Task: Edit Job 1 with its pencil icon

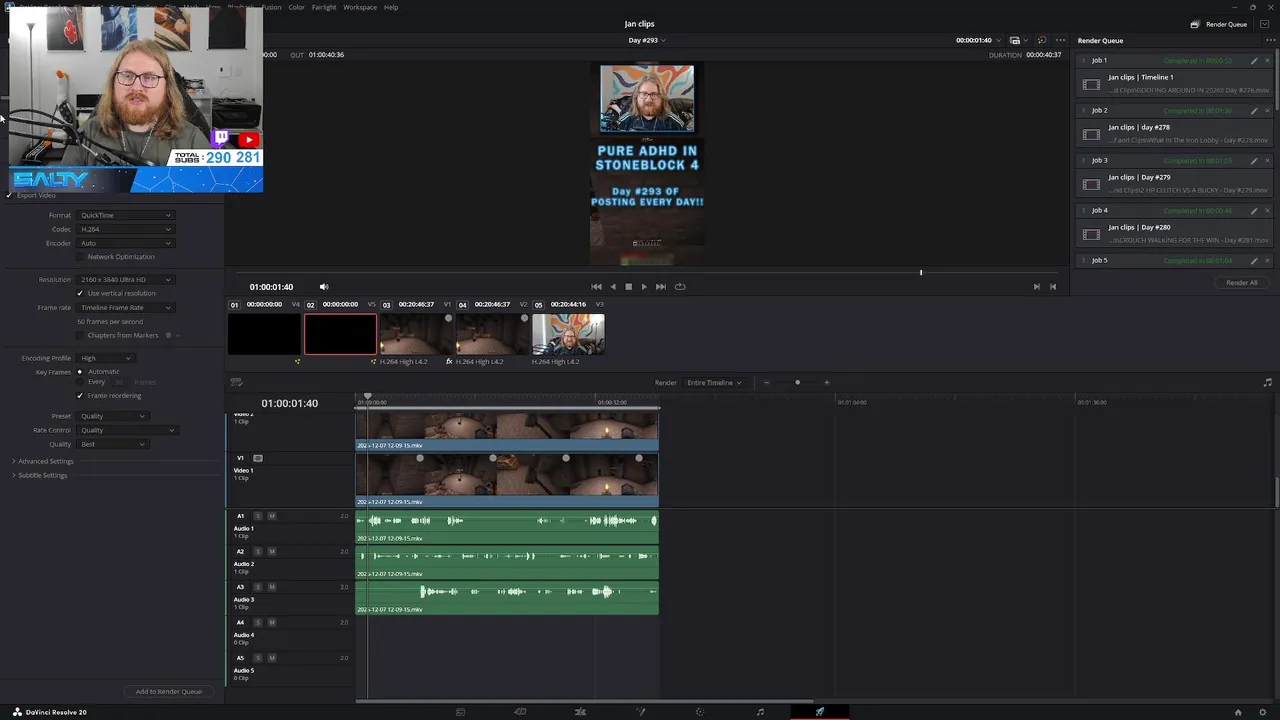Action: point(1254,60)
